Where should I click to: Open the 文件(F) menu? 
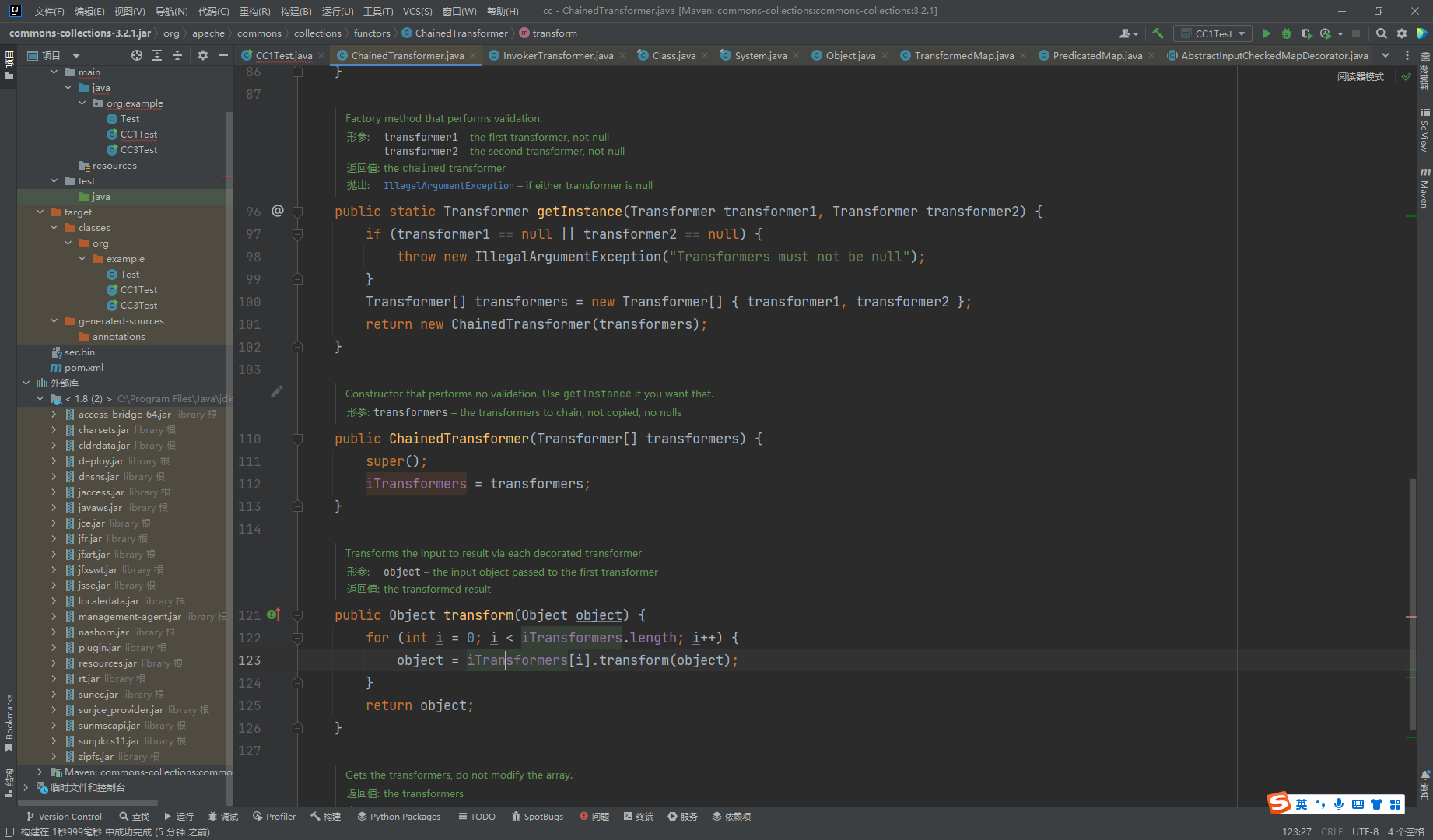(x=49, y=11)
